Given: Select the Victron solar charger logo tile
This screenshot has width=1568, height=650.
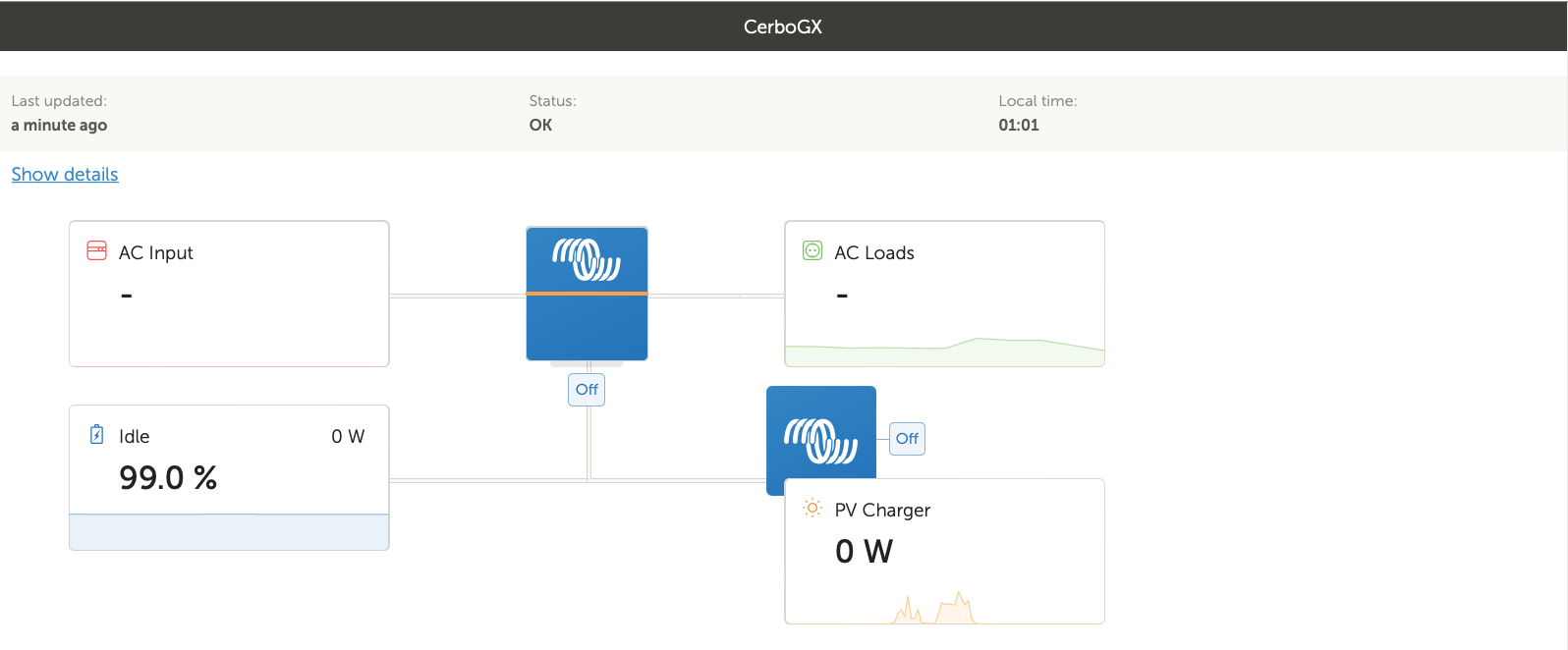Looking at the screenshot, I should click(820, 439).
